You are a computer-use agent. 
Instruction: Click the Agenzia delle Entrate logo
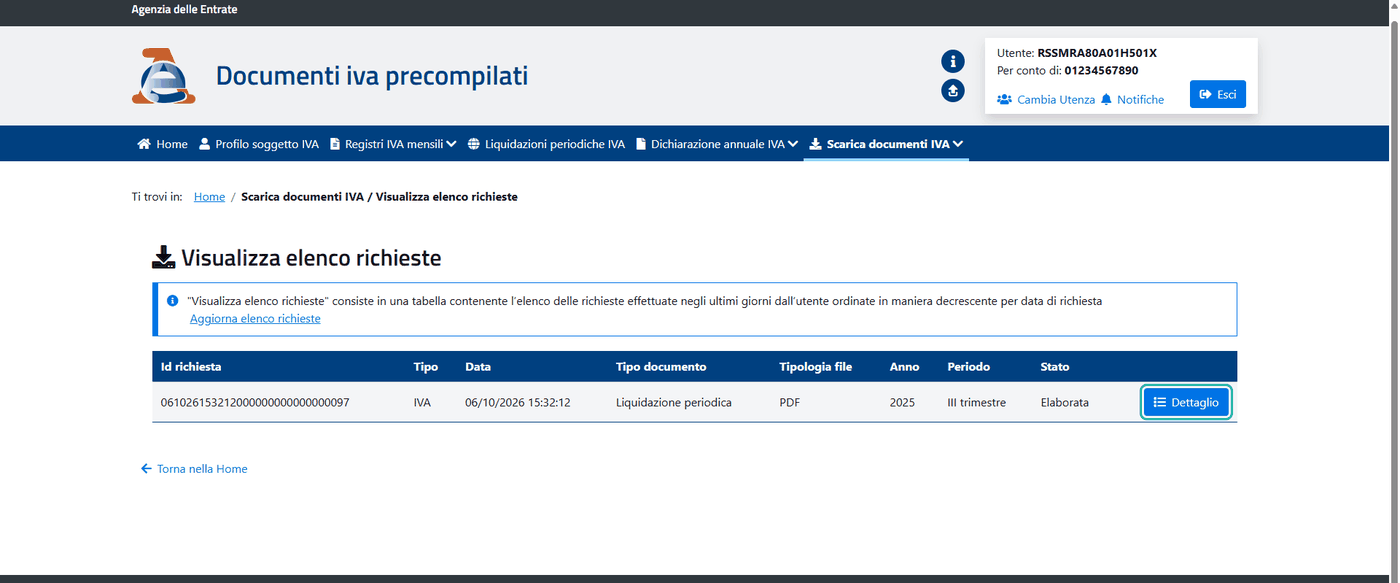(x=163, y=76)
